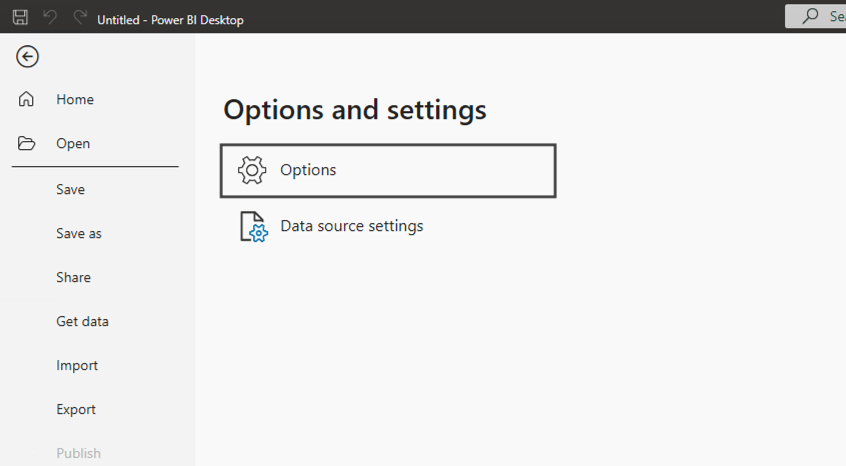Focus the search box in title bar
The image size is (846, 466).
pos(815,16)
